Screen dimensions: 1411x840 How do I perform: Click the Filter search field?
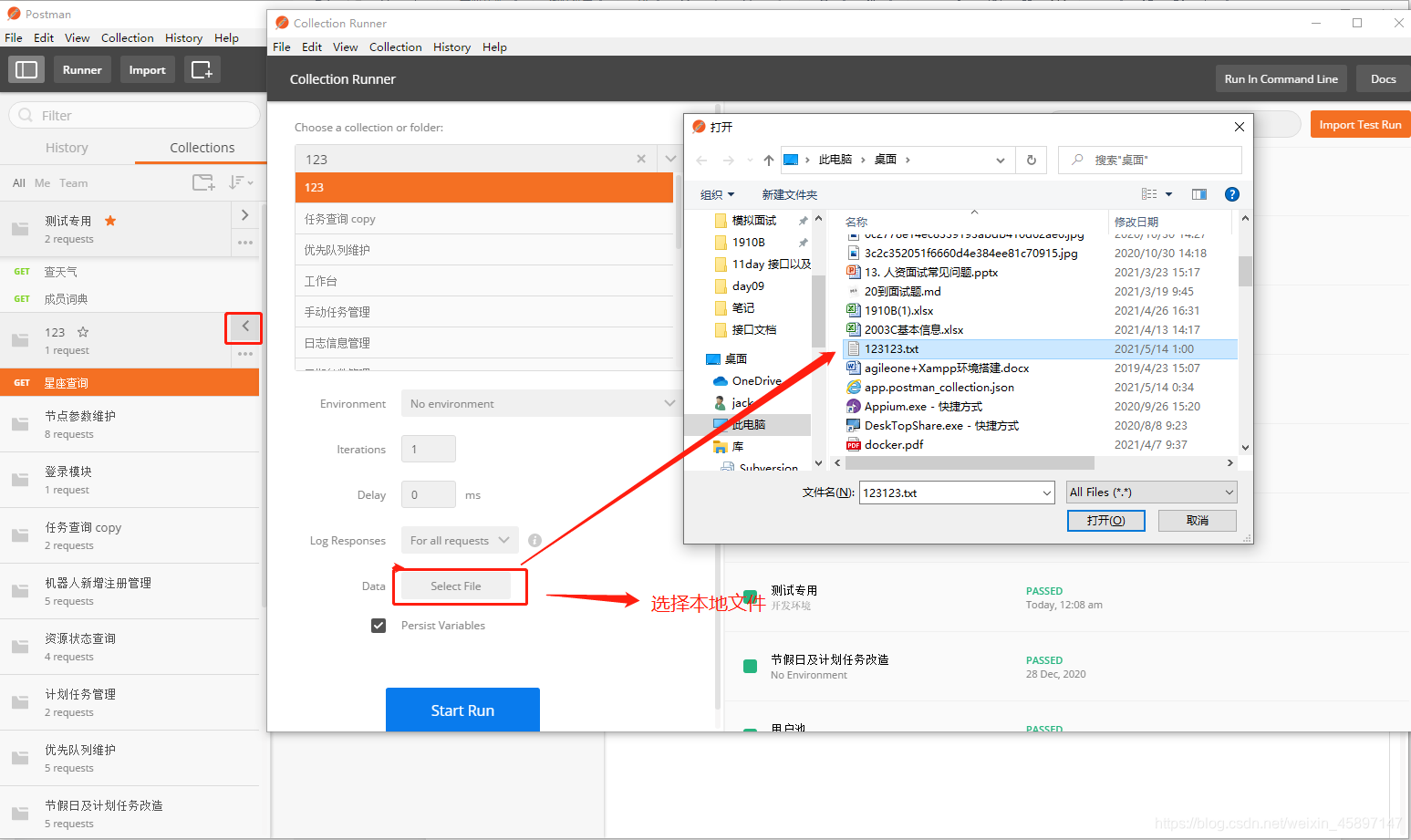(x=135, y=115)
